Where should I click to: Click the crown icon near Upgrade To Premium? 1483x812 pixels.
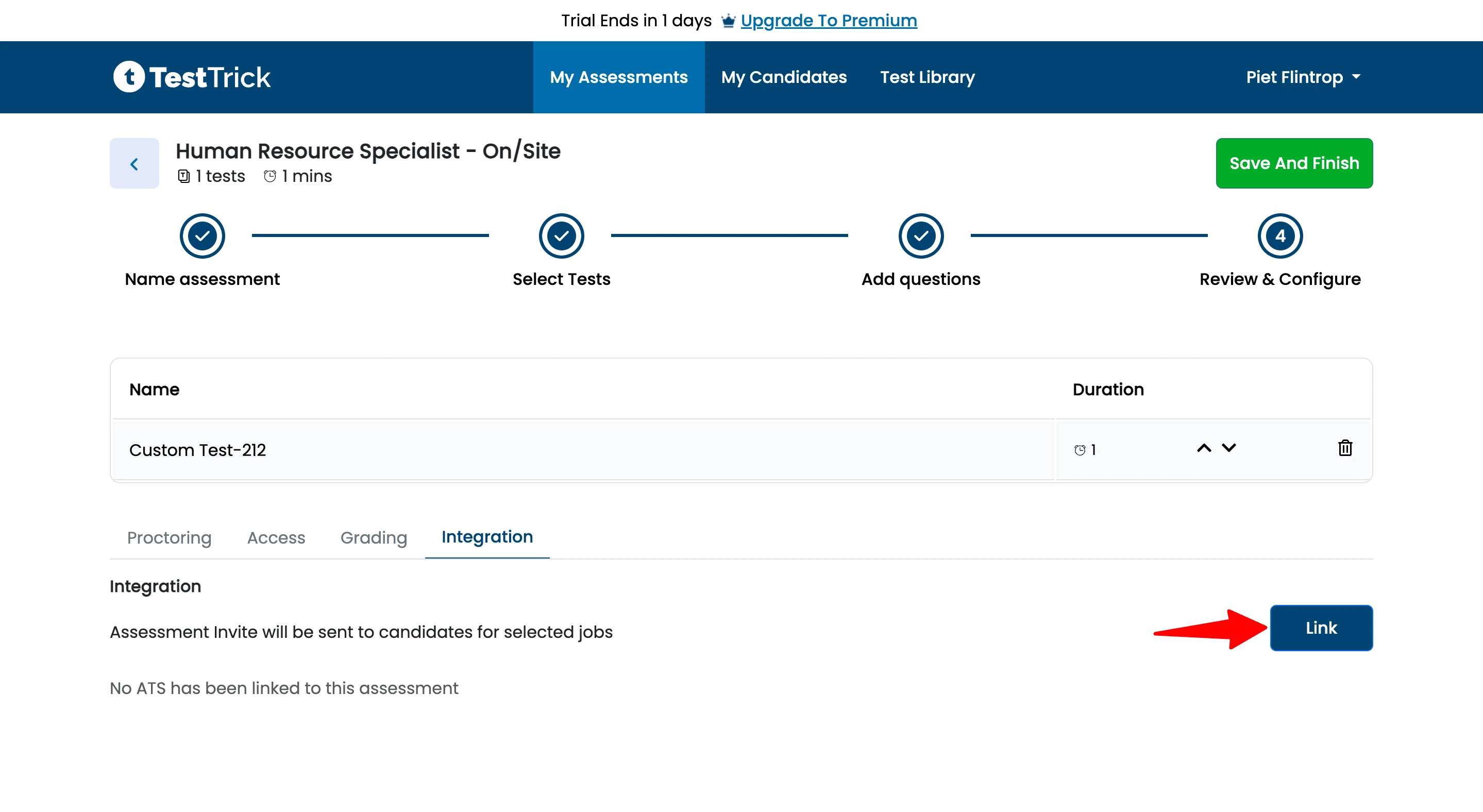(x=728, y=20)
